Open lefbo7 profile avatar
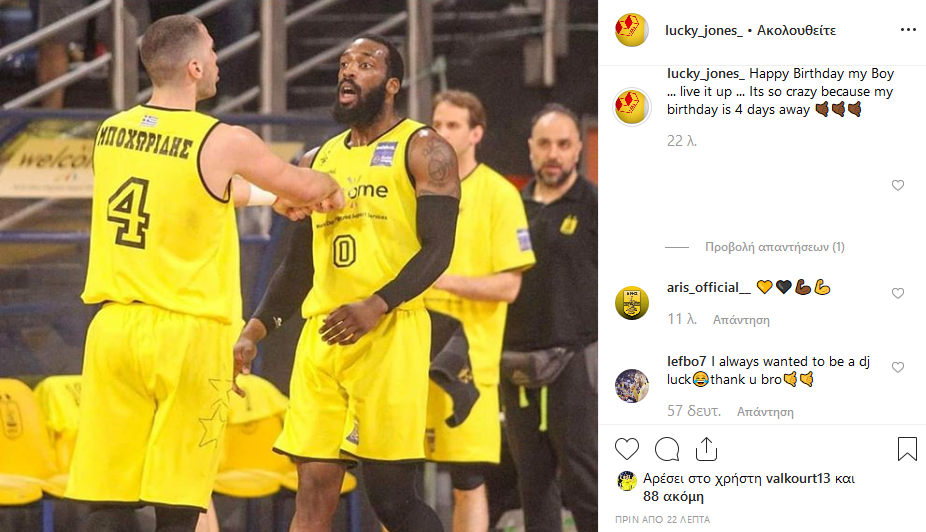926x532 pixels. [x=631, y=386]
